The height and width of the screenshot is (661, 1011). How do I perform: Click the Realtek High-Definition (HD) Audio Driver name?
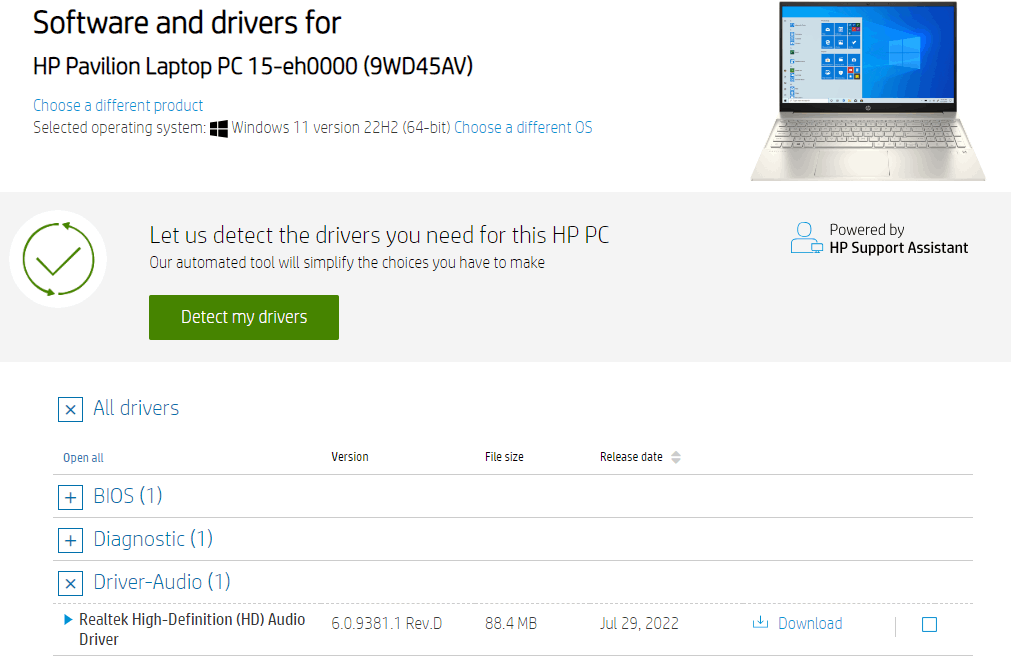click(192, 629)
